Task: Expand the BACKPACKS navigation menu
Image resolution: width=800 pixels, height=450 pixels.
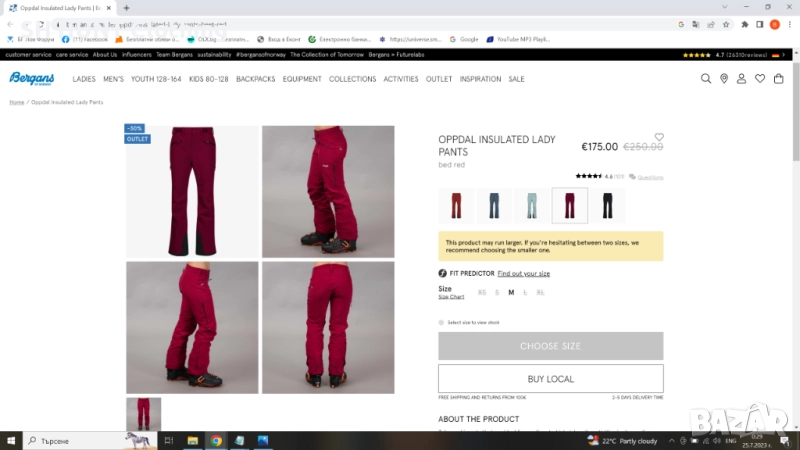Action: [255, 79]
